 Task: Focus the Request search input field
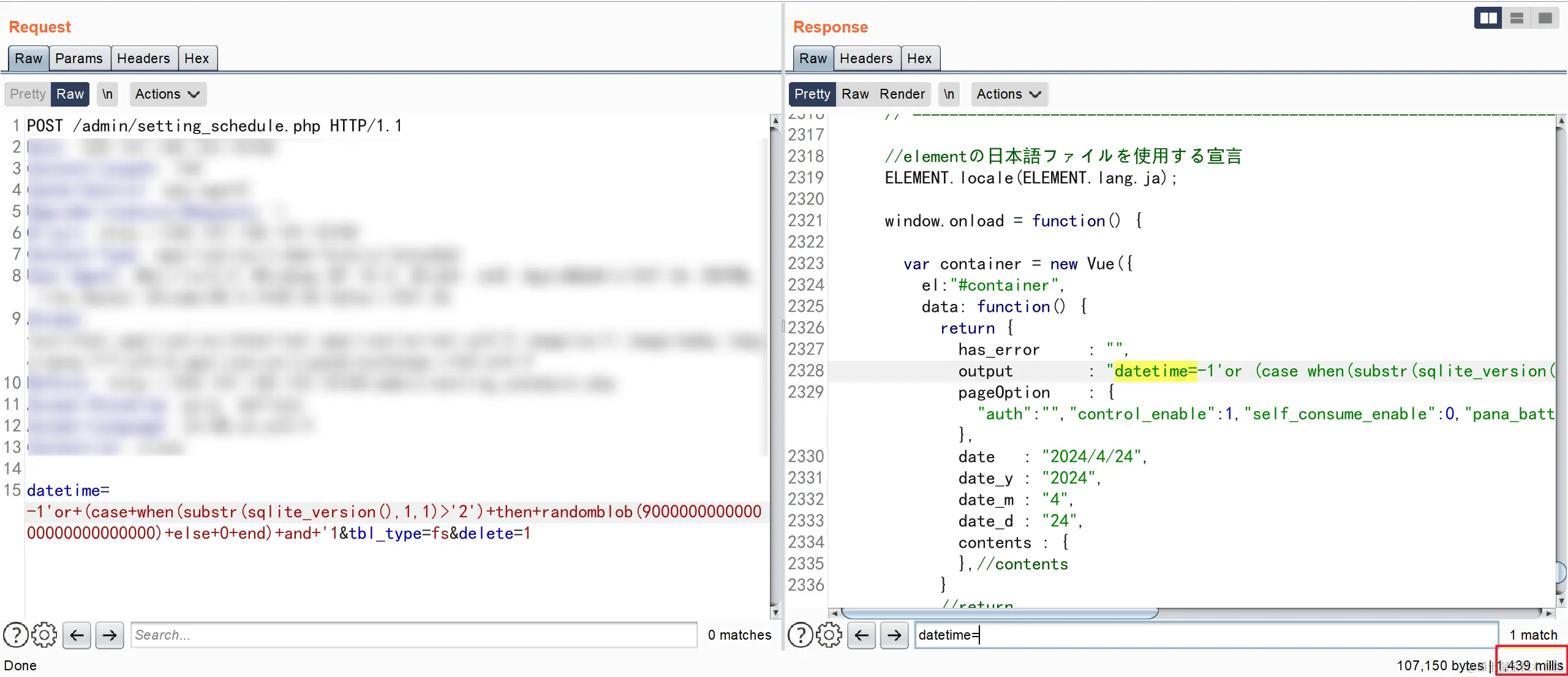(x=413, y=635)
